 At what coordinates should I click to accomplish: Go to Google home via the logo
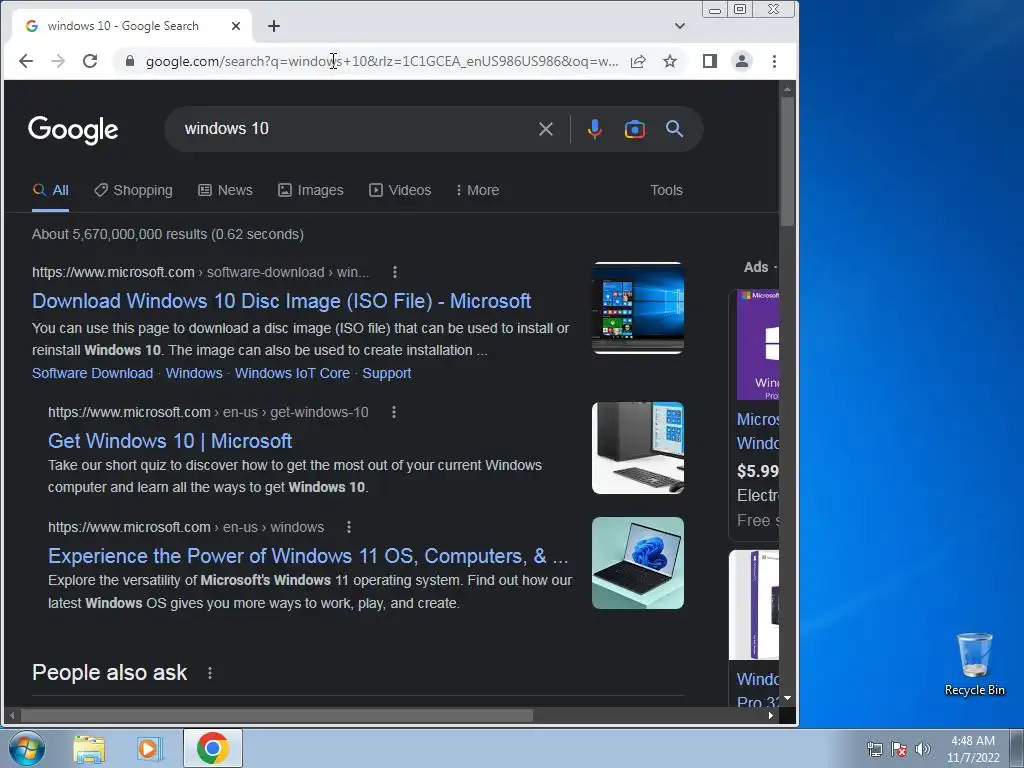point(73,129)
